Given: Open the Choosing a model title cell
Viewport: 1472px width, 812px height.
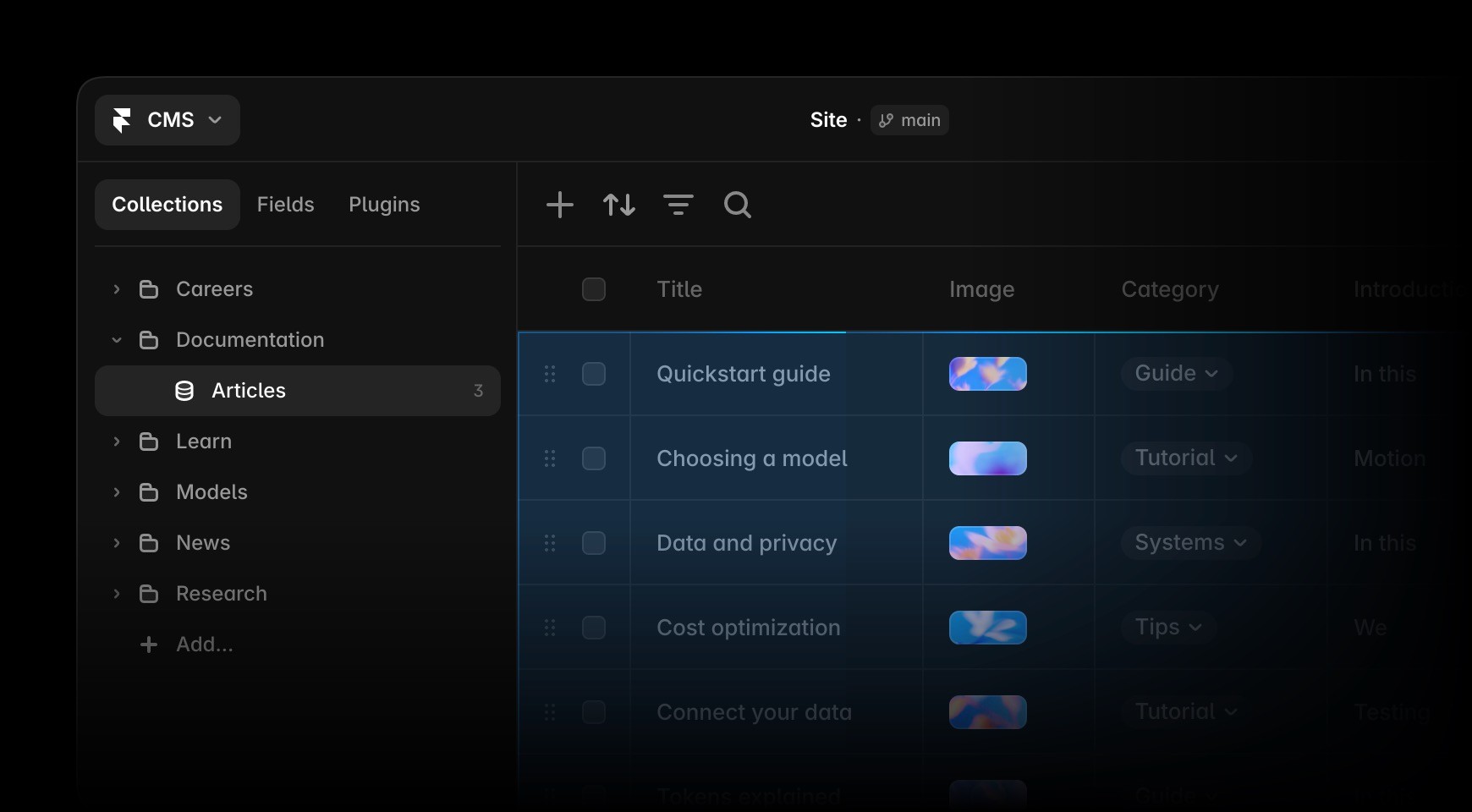Looking at the screenshot, I should tap(777, 458).
